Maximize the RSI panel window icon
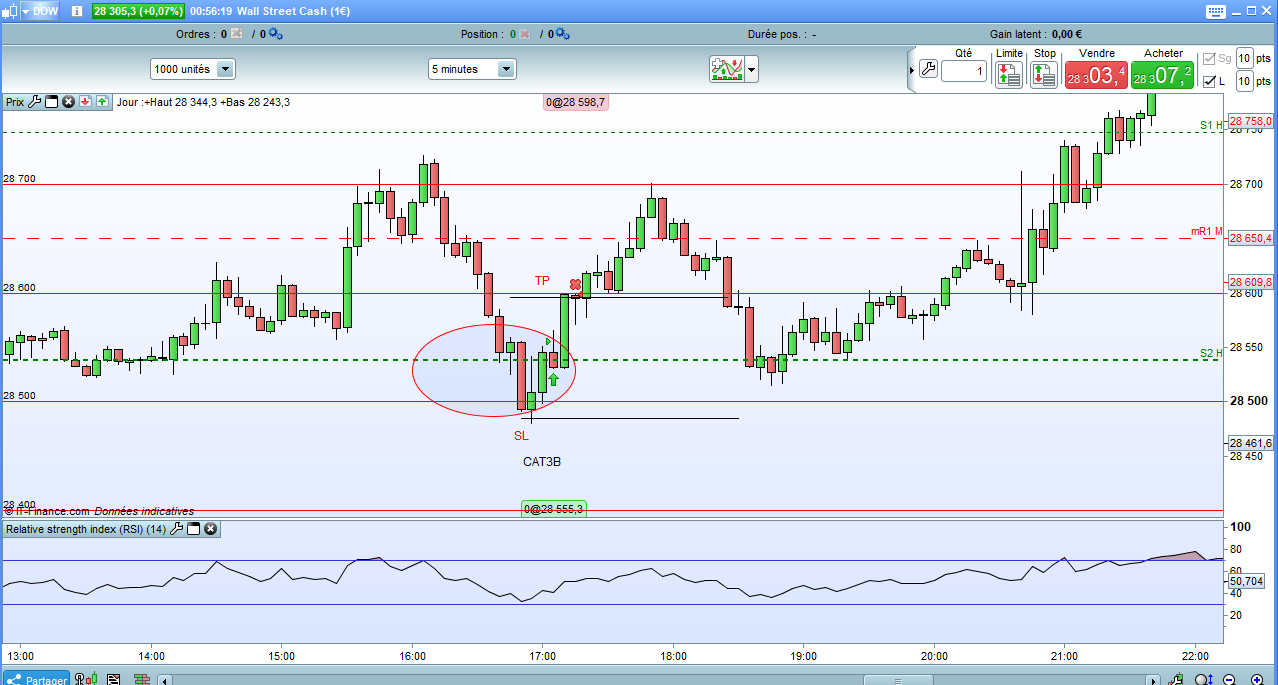The image size is (1278, 685). [x=194, y=528]
